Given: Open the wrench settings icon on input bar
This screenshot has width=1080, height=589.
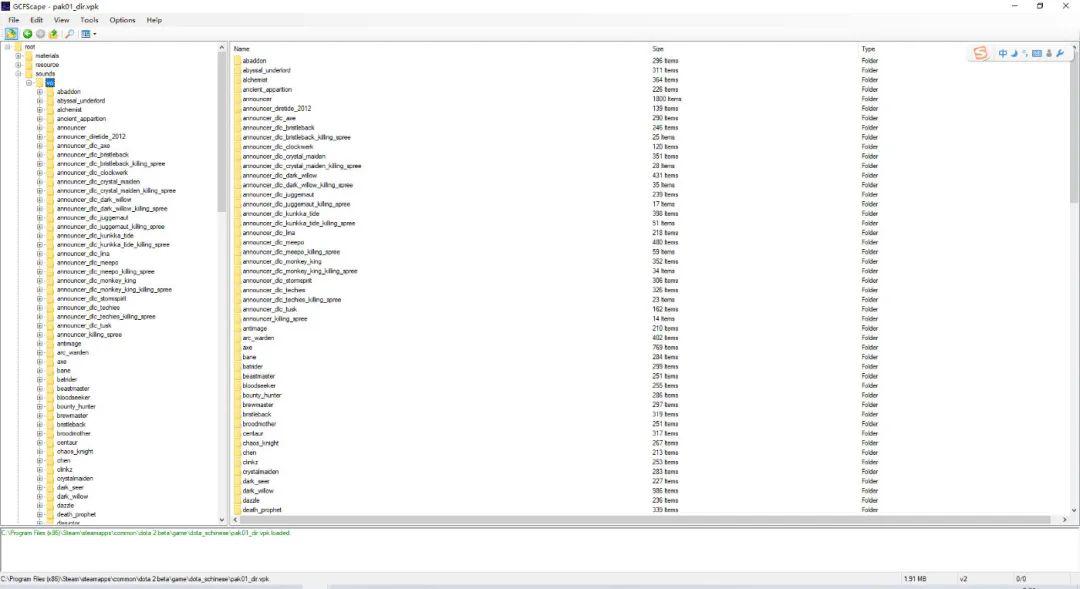Looking at the screenshot, I should click(1060, 54).
